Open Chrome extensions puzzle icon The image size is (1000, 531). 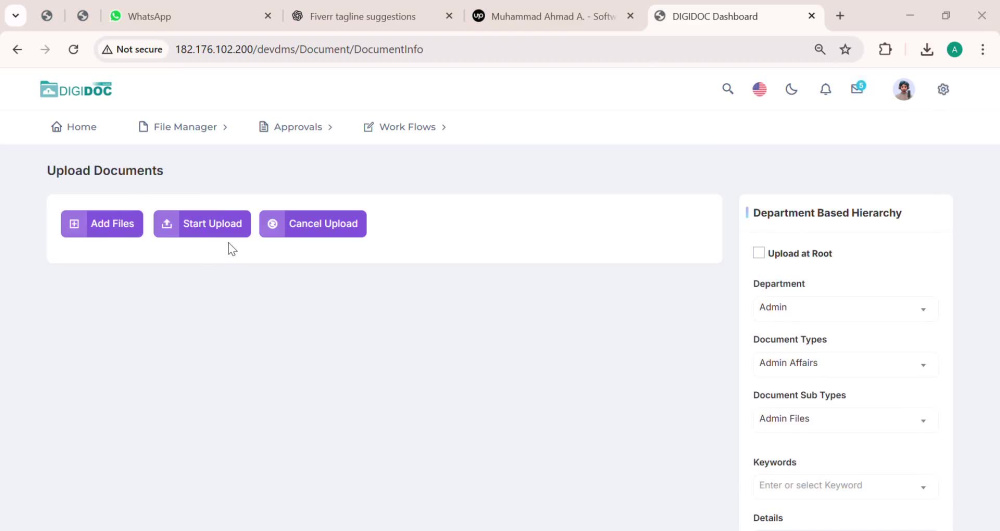885,49
